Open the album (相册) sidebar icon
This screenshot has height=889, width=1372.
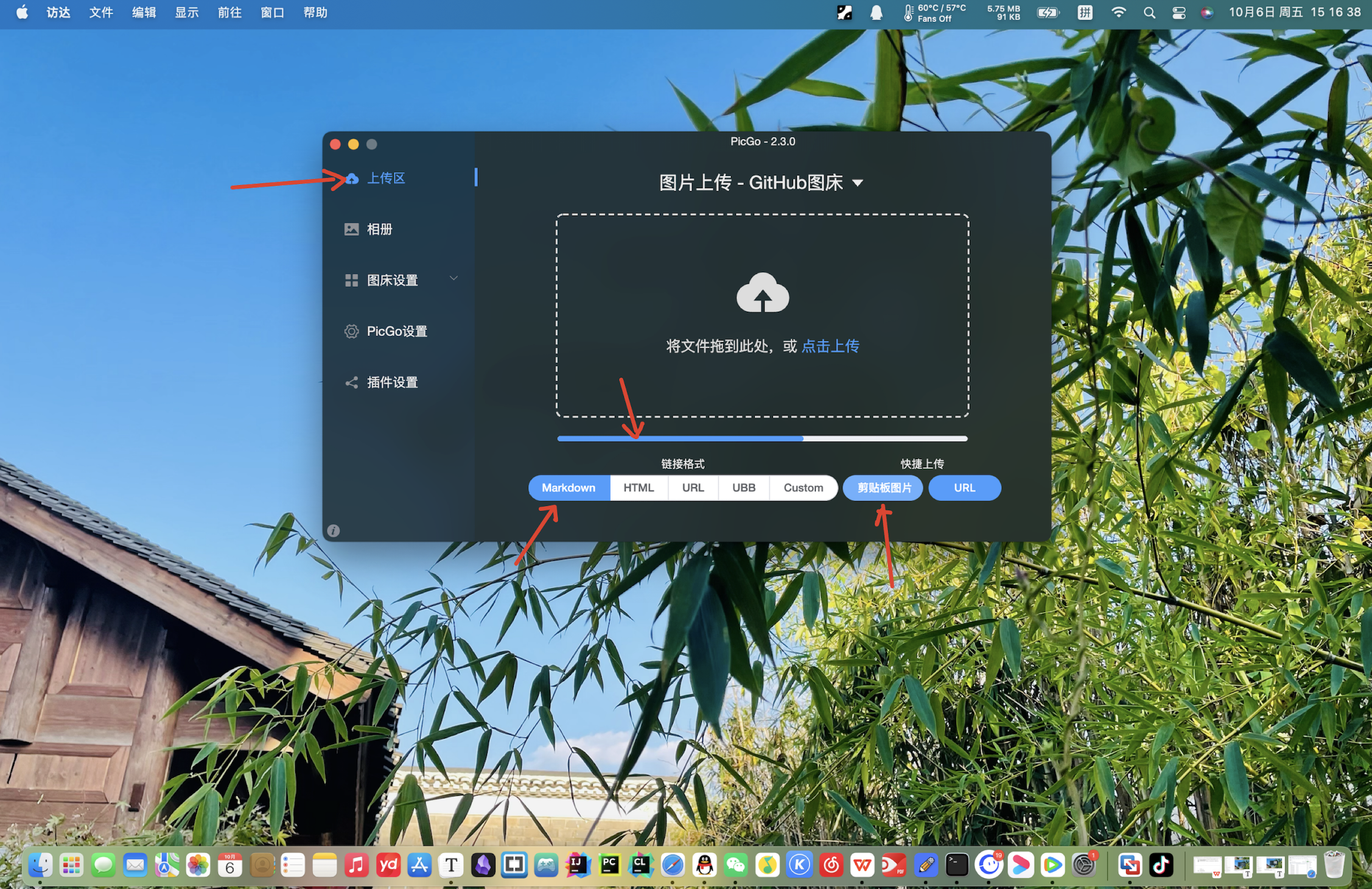(351, 230)
